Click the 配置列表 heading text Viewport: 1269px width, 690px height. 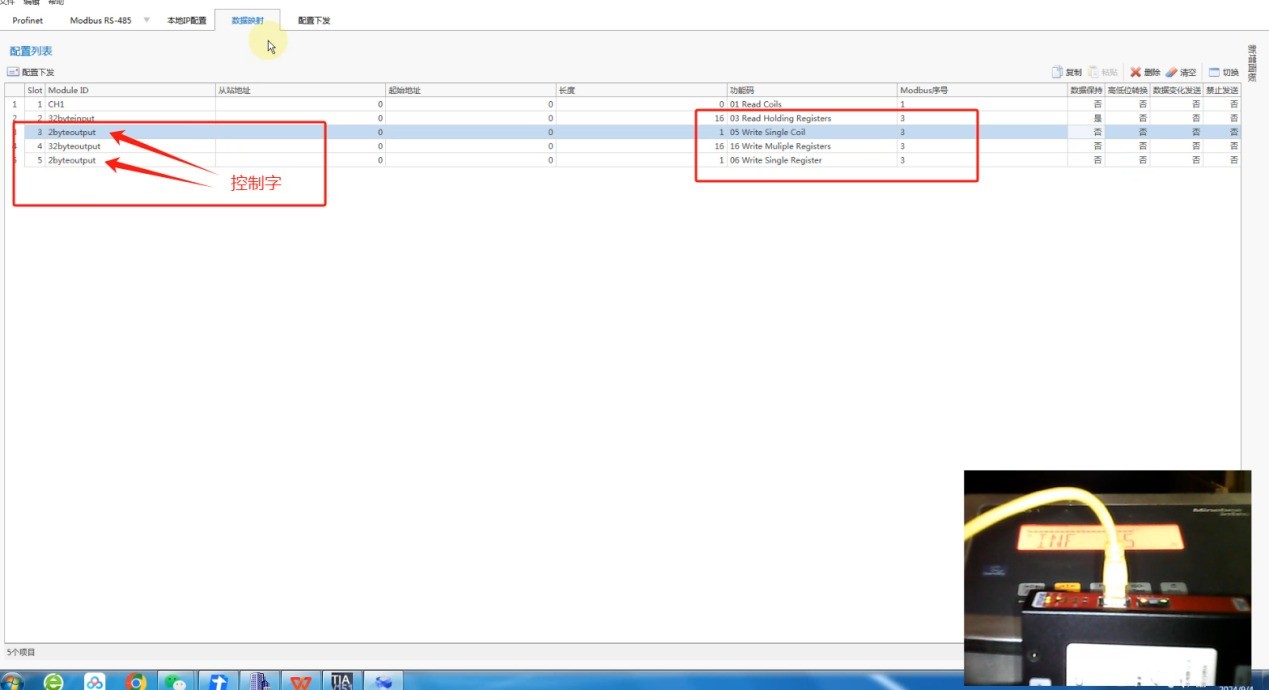coord(31,50)
